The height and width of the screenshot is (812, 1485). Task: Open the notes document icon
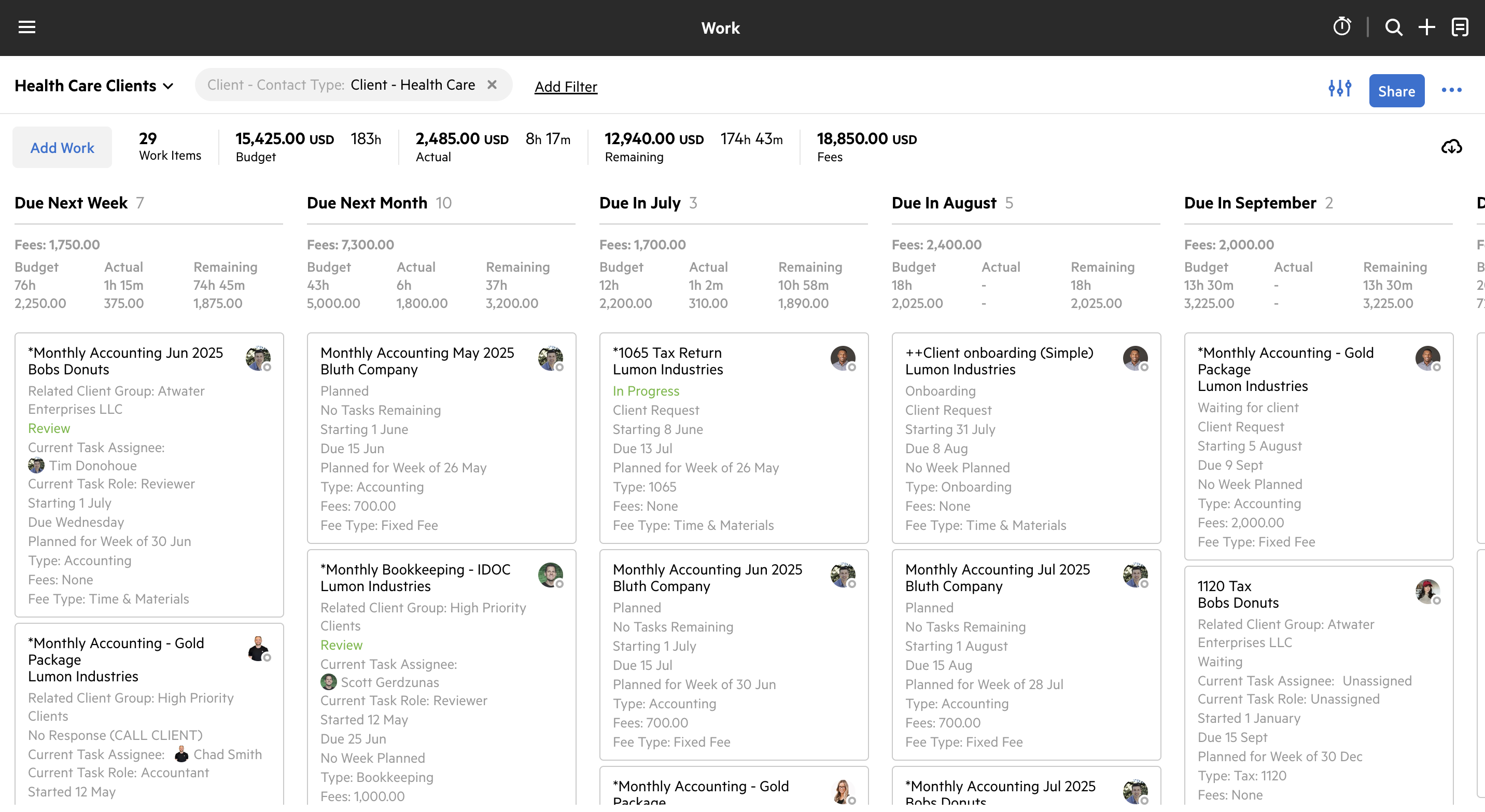click(1460, 27)
